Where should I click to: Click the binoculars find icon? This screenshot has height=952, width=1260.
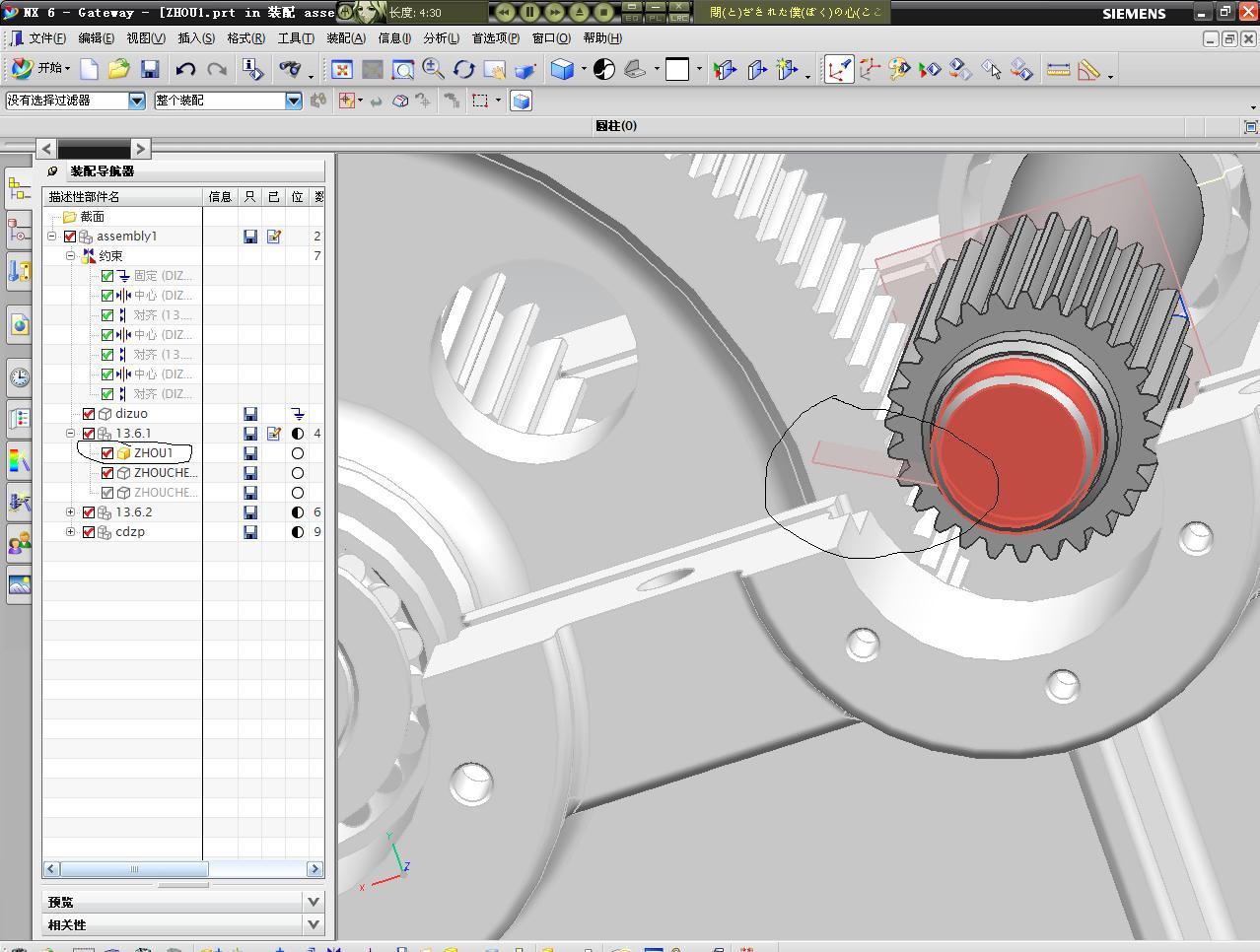click(x=290, y=69)
